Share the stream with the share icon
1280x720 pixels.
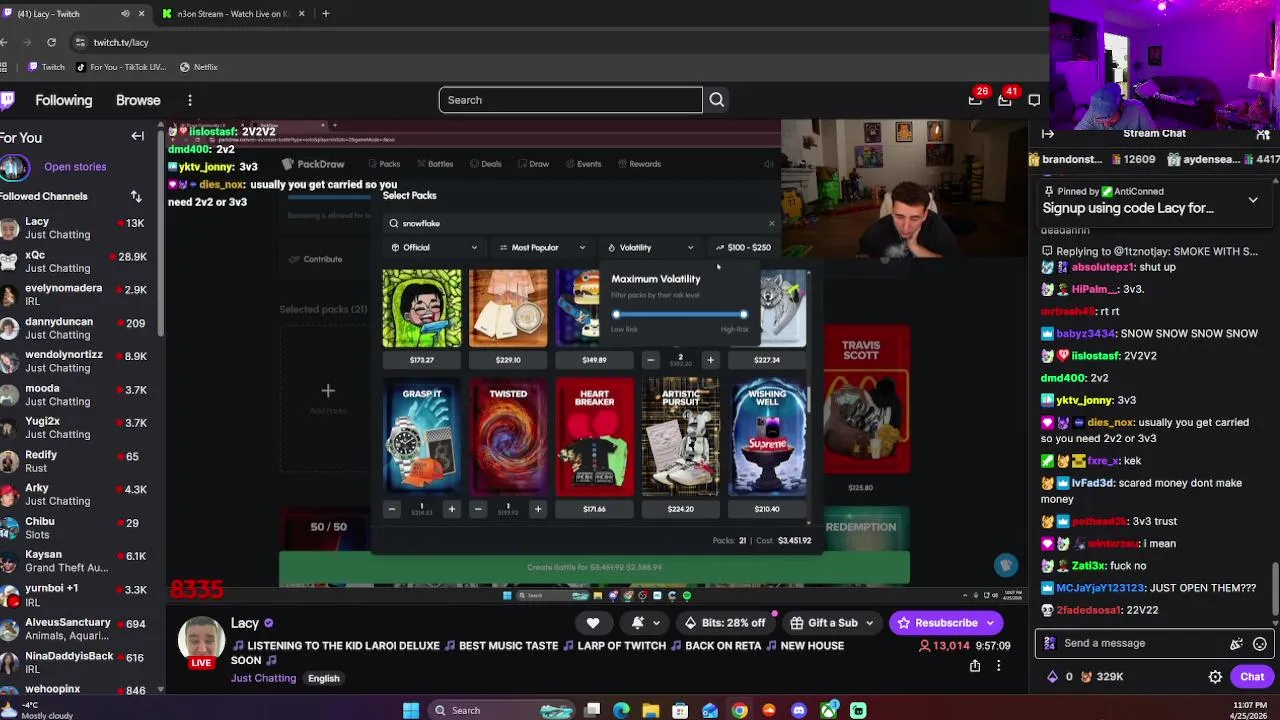975,665
